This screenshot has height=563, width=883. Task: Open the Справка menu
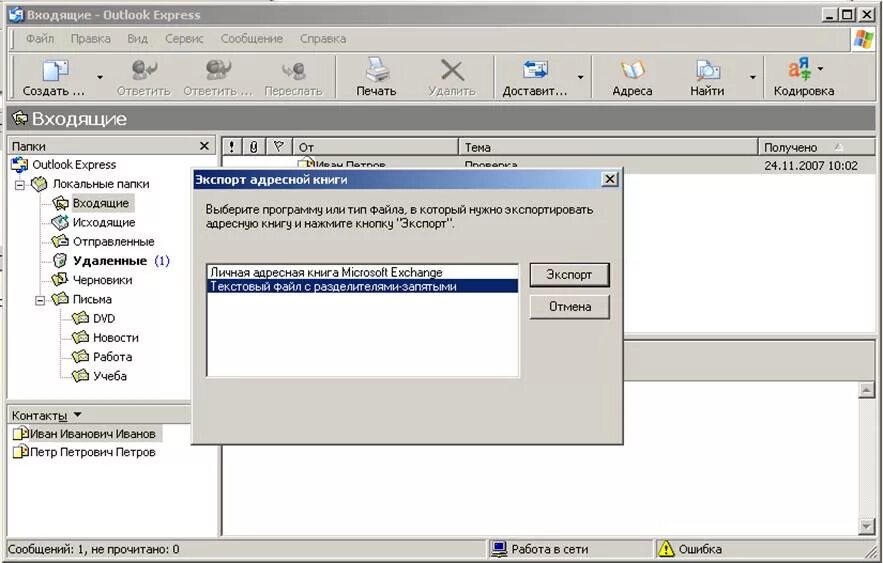click(x=323, y=39)
